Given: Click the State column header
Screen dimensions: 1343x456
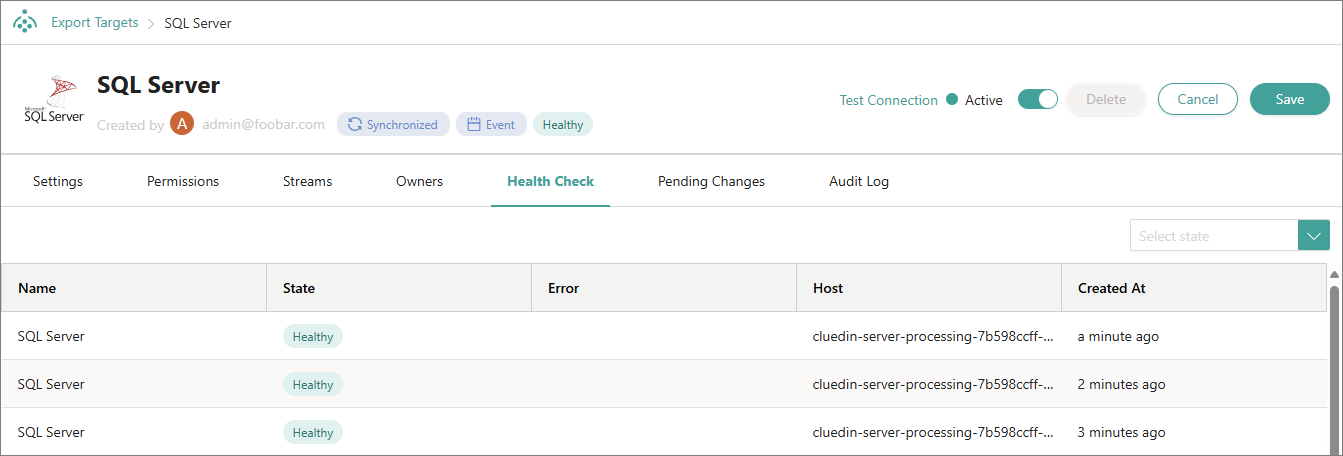Looking at the screenshot, I should pos(399,288).
